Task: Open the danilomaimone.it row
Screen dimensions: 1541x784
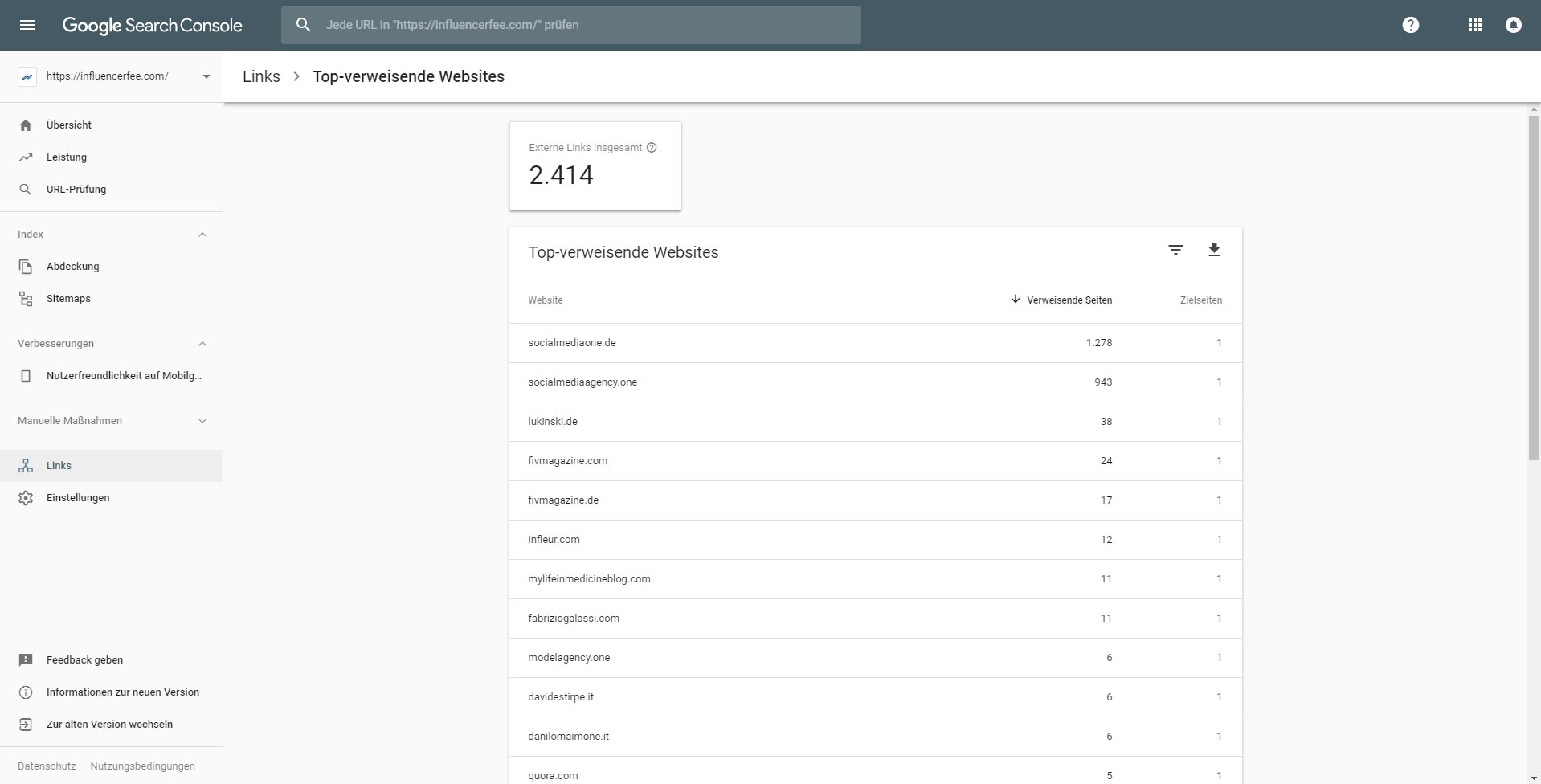Action: click(x=876, y=737)
